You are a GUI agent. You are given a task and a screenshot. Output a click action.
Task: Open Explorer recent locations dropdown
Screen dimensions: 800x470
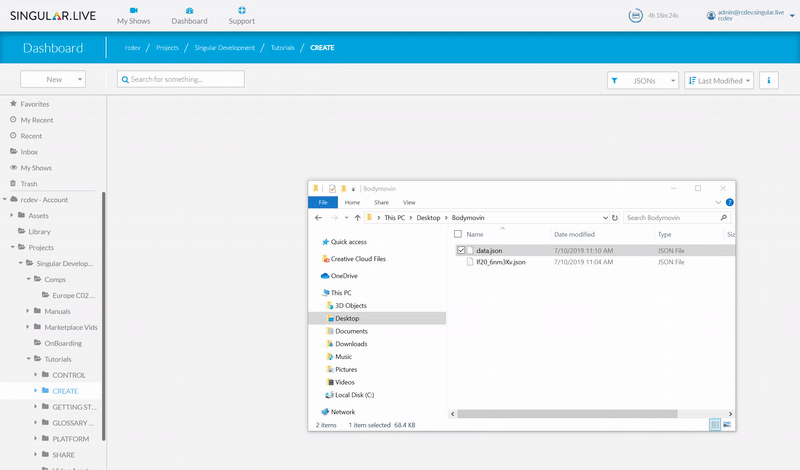click(x=346, y=218)
